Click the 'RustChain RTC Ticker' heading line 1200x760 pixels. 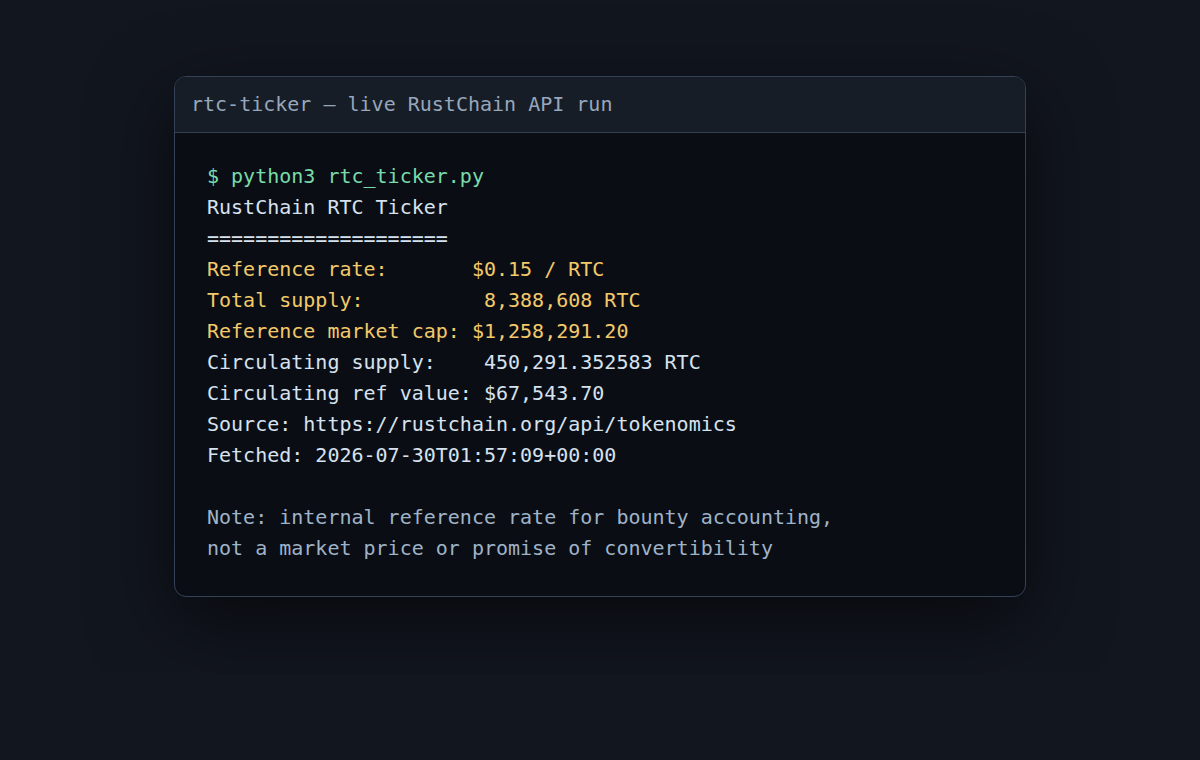click(327, 208)
